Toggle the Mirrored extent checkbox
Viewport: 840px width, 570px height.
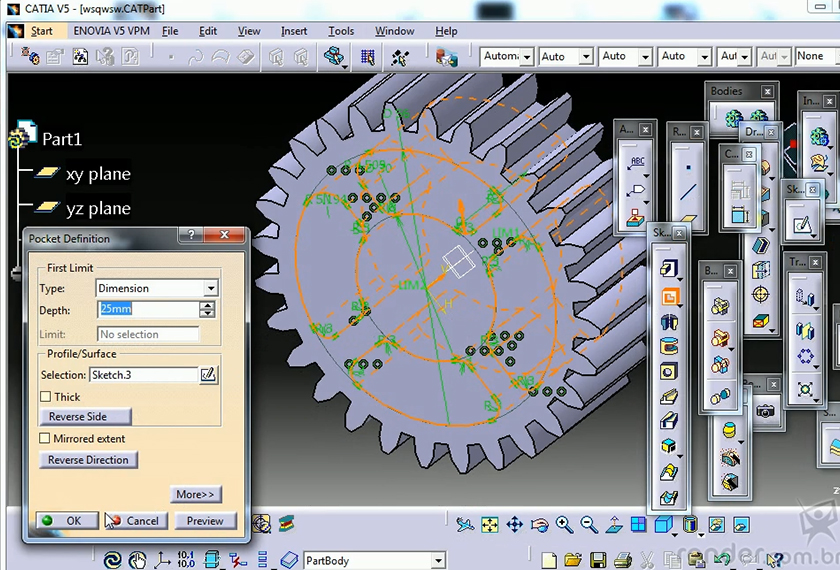tap(45, 438)
